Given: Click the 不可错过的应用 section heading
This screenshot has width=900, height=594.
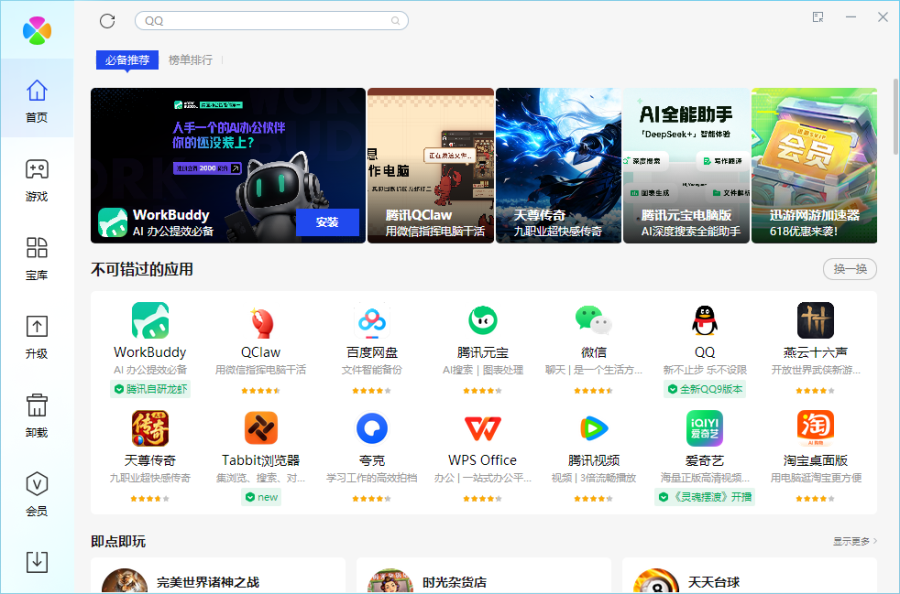Looking at the screenshot, I should (142, 269).
